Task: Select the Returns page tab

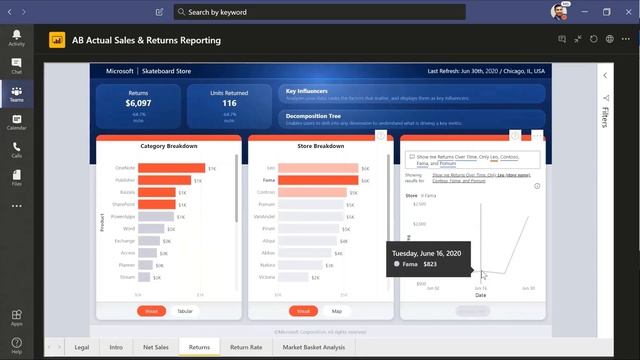Action: (x=199, y=347)
